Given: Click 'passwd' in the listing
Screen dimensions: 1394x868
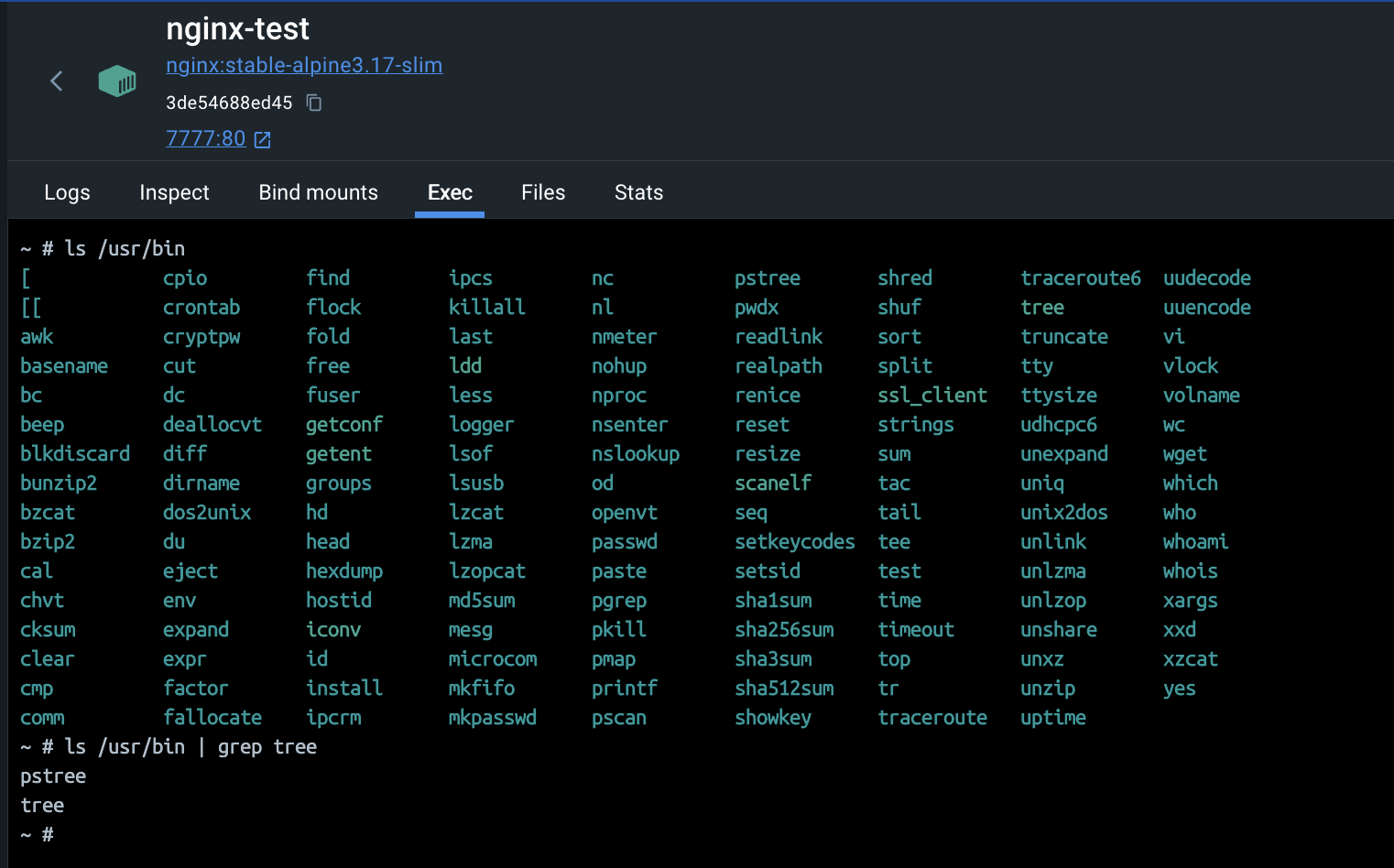Looking at the screenshot, I should click(625, 542).
